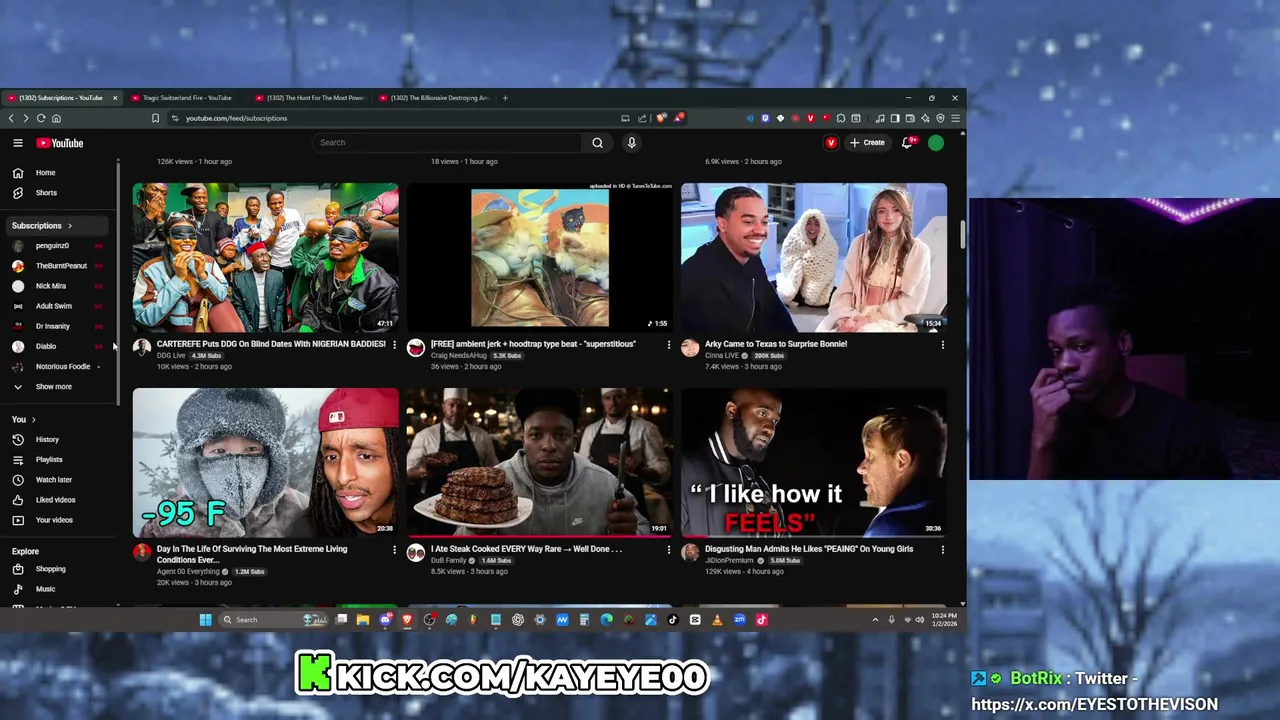
Task: Open the -95 F extreme living thumbnail
Action: [265, 462]
